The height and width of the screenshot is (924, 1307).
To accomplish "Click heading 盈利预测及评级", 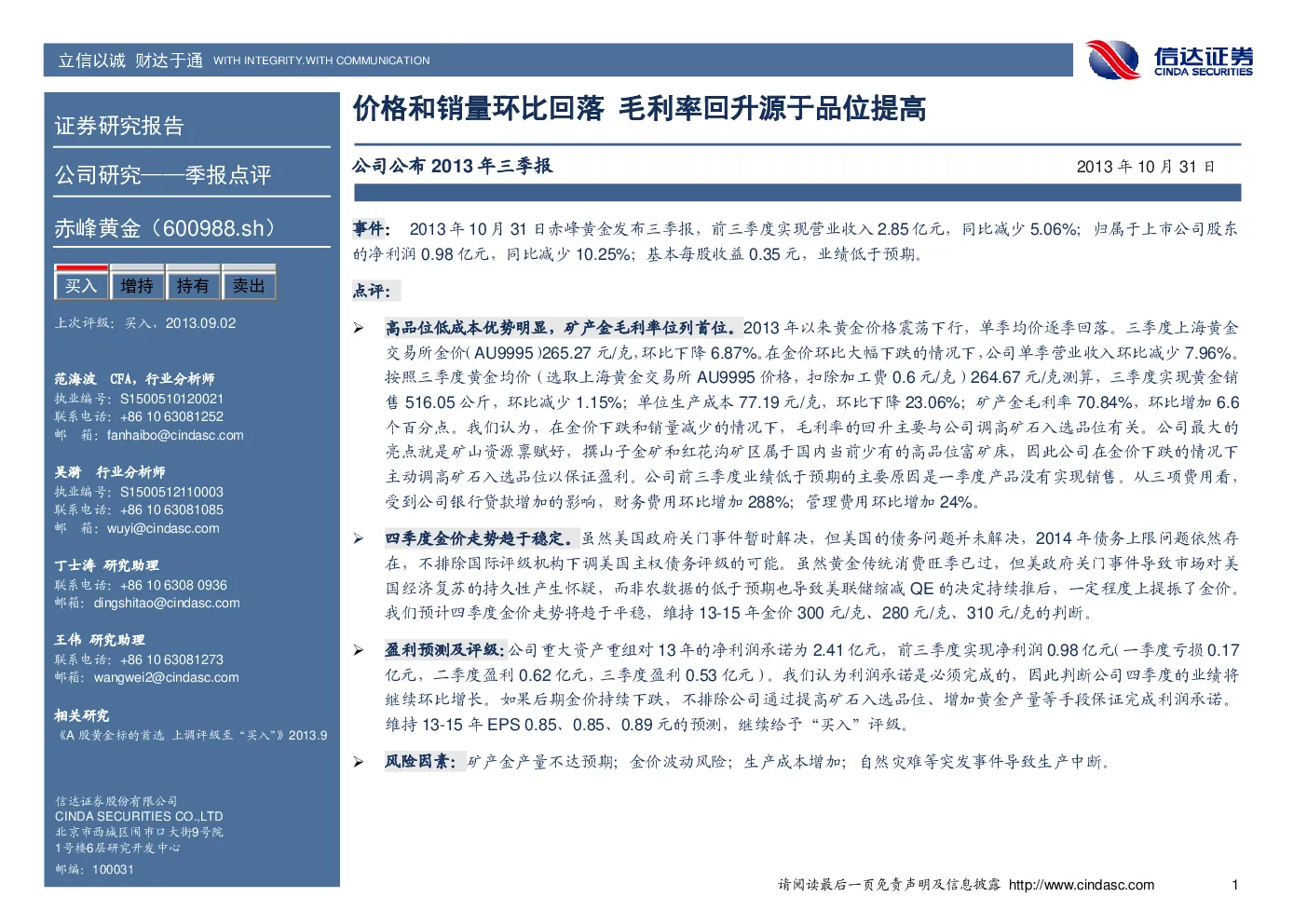I will [x=445, y=650].
